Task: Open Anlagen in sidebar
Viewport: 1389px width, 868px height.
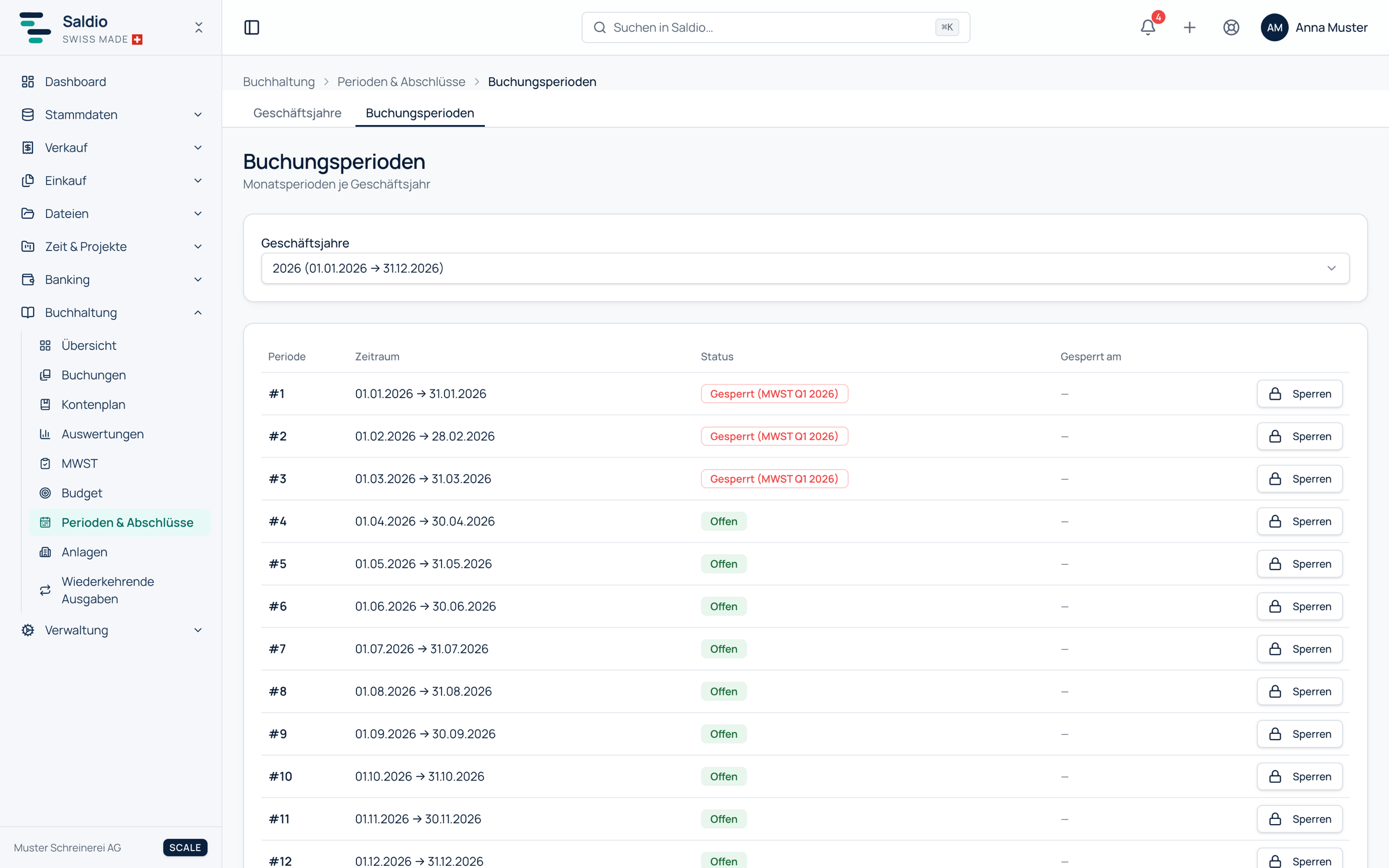Action: (x=119, y=552)
